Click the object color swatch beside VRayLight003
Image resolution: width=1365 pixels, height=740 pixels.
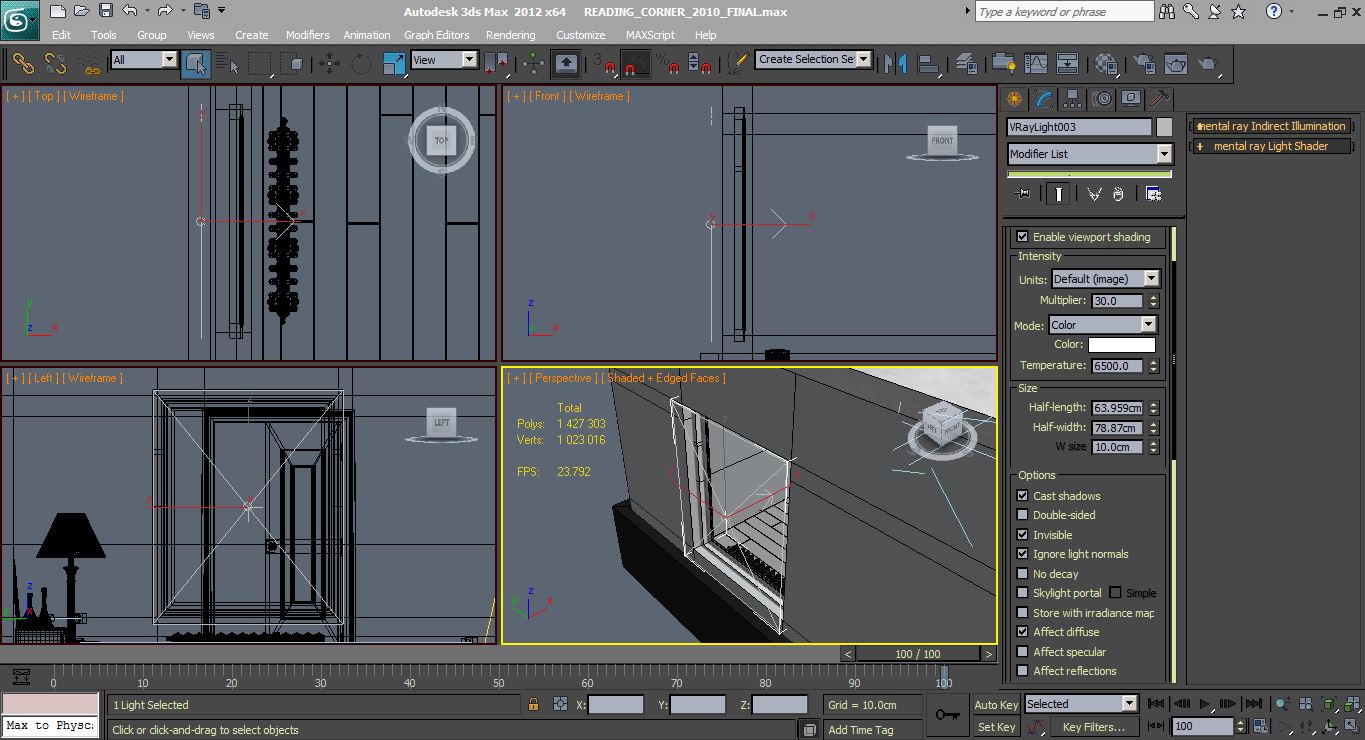click(1164, 127)
